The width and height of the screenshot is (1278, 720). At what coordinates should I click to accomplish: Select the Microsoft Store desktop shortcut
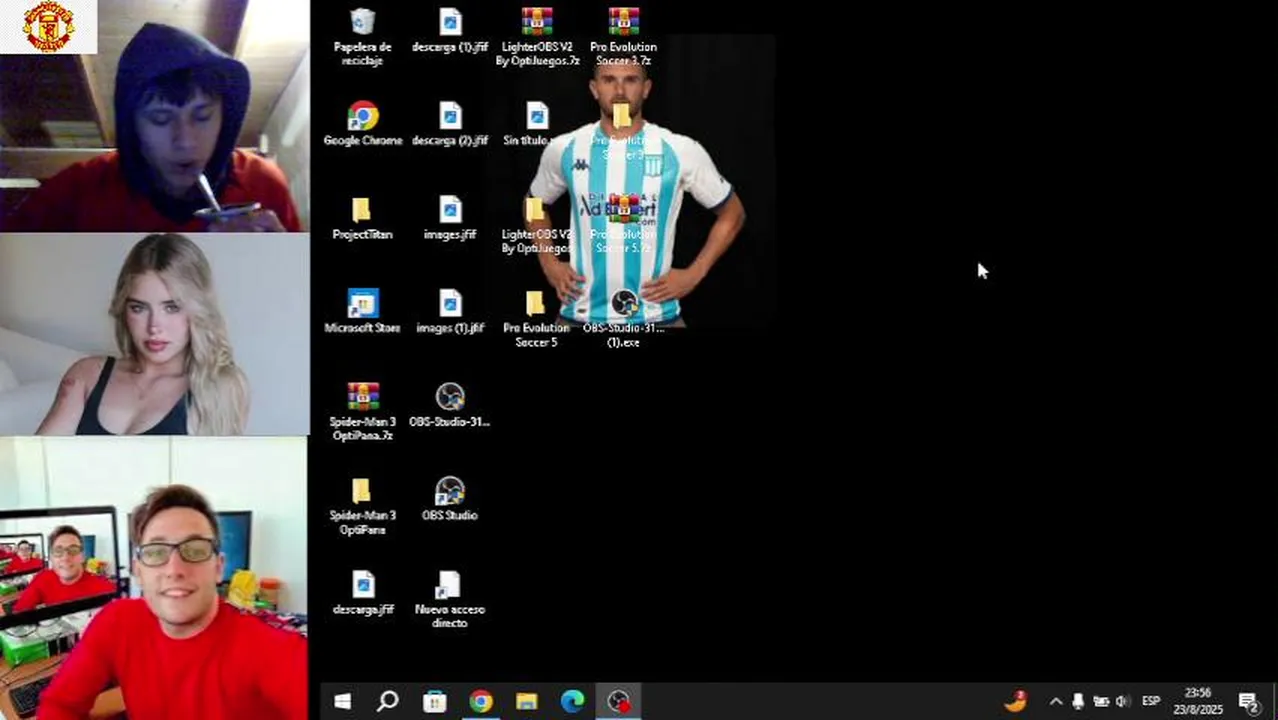[362, 311]
